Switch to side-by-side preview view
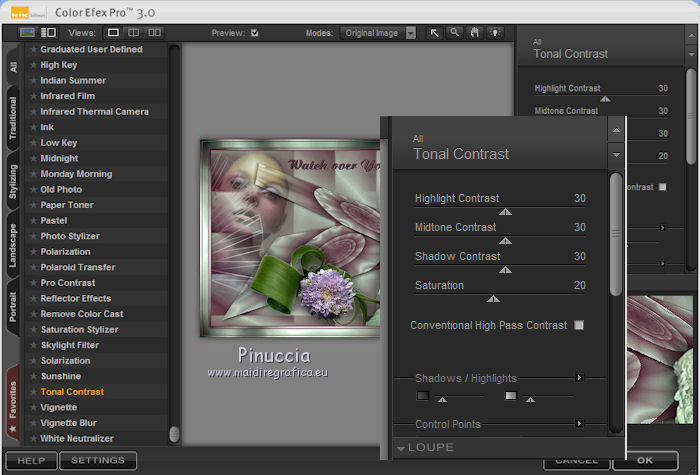 pyautogui.click(x=155, y=33)
